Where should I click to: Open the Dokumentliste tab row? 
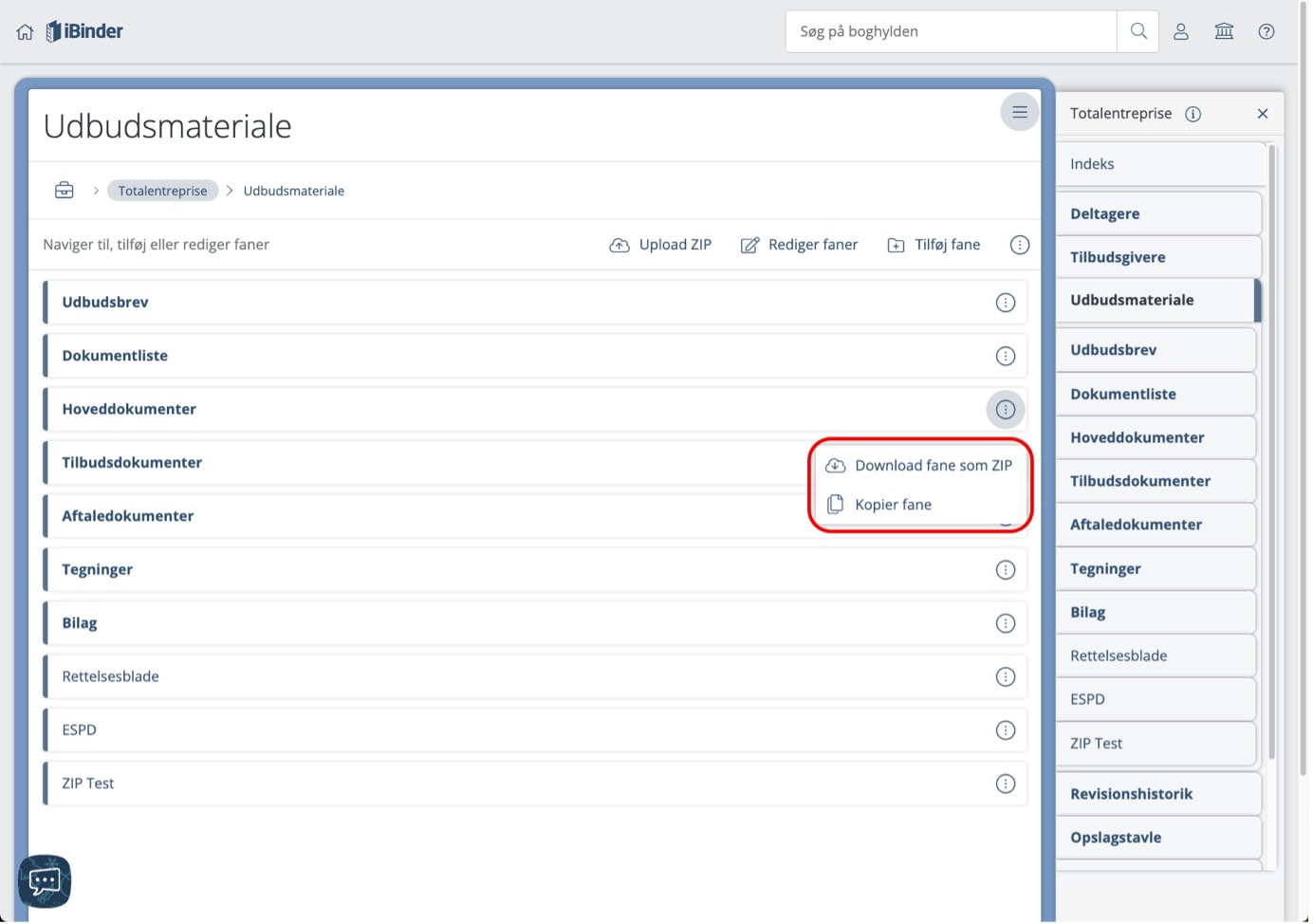coord(535,356)
